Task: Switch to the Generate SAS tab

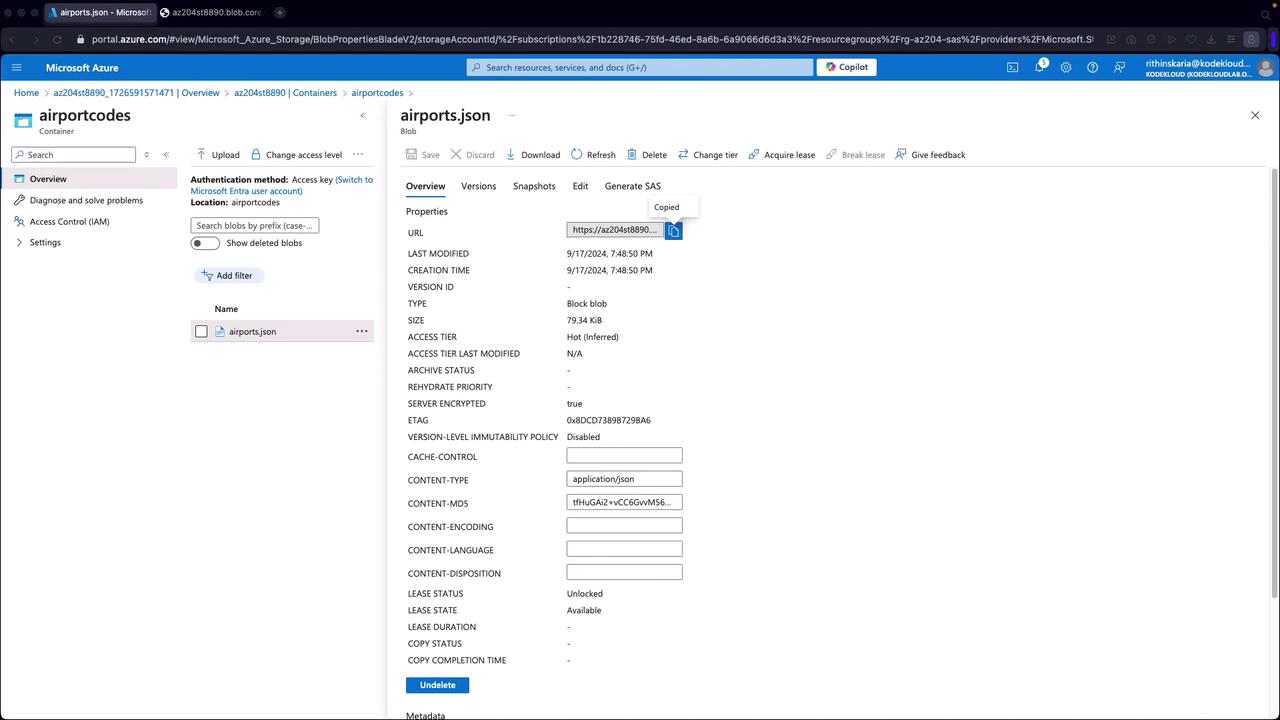Action: coord(633,186)
